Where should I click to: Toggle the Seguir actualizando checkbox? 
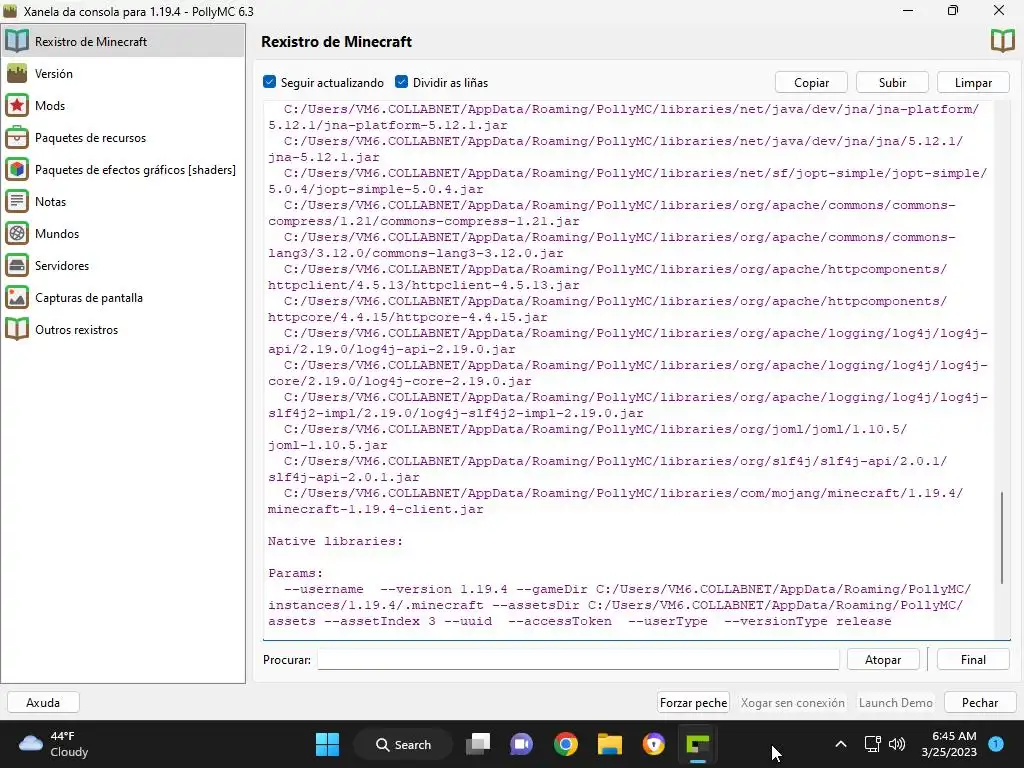pos(269,82)
